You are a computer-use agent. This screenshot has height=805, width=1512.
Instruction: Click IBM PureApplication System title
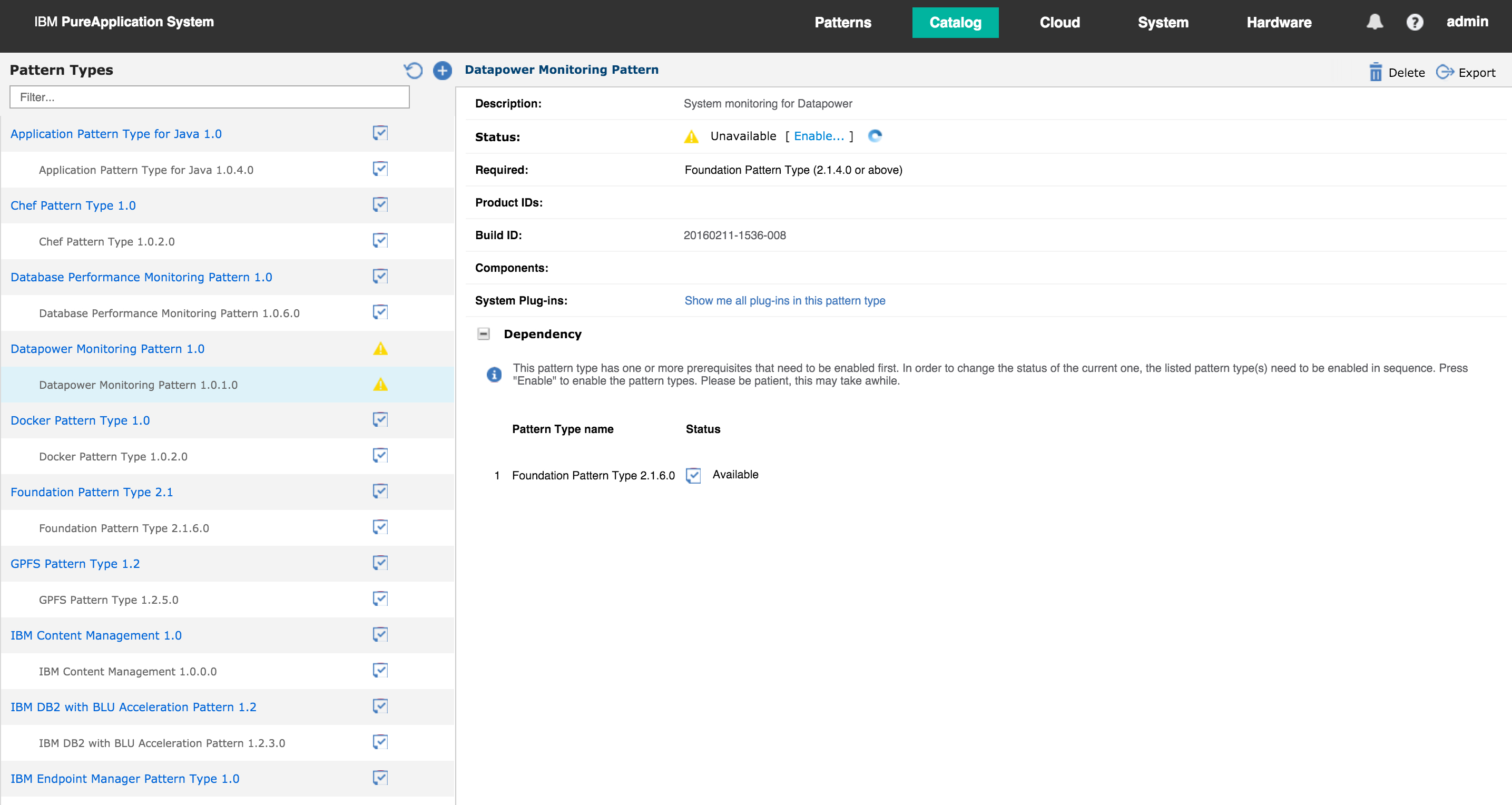click(x=124, y=22)
